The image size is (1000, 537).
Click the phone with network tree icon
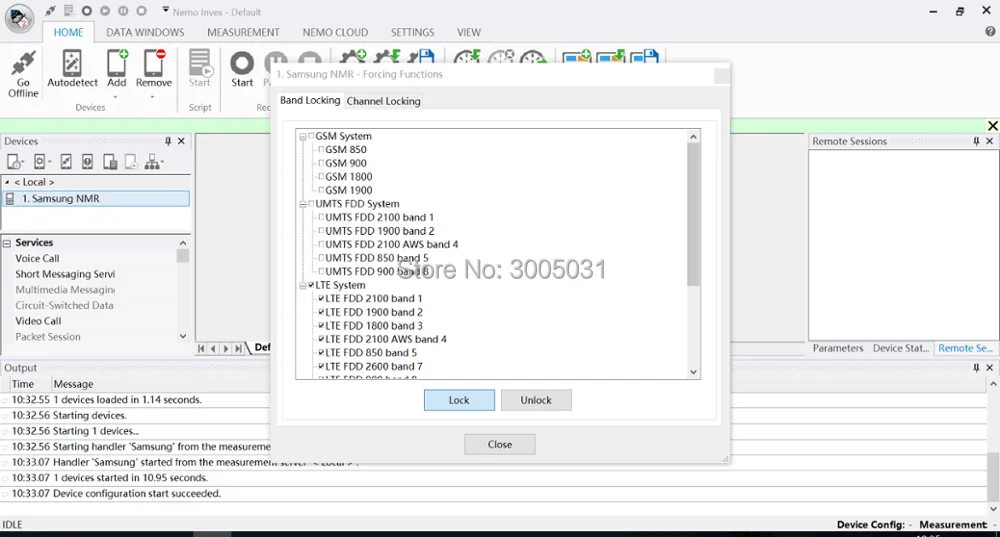(x=152, y=162)
